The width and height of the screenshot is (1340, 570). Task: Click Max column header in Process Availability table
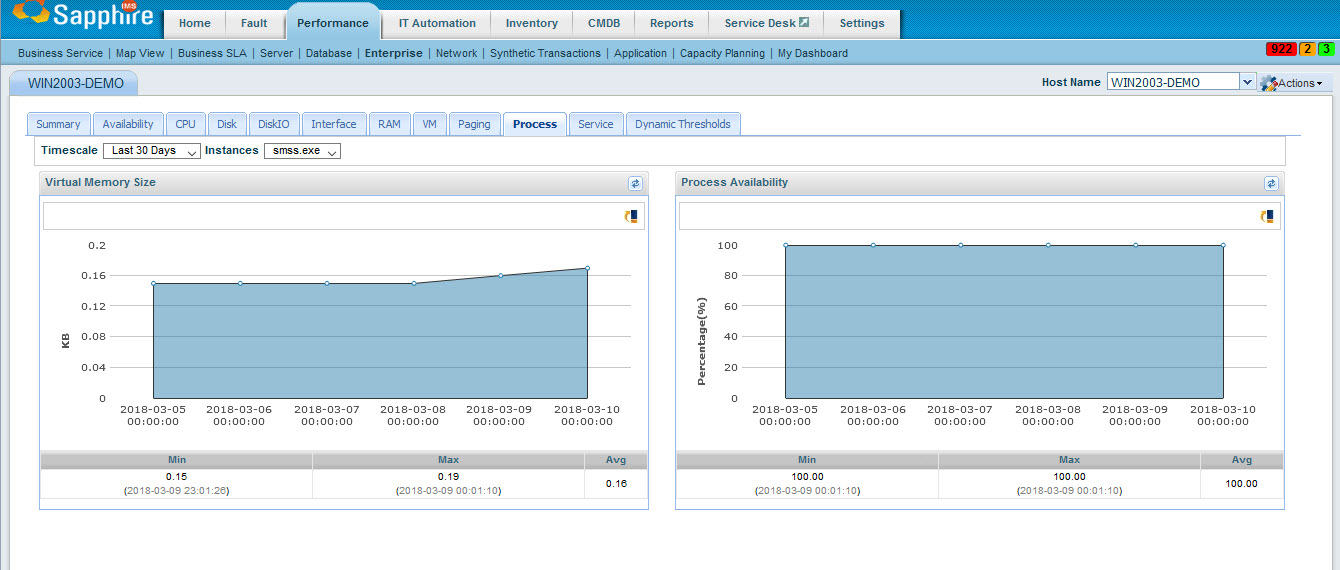(x=1069, y=460)
